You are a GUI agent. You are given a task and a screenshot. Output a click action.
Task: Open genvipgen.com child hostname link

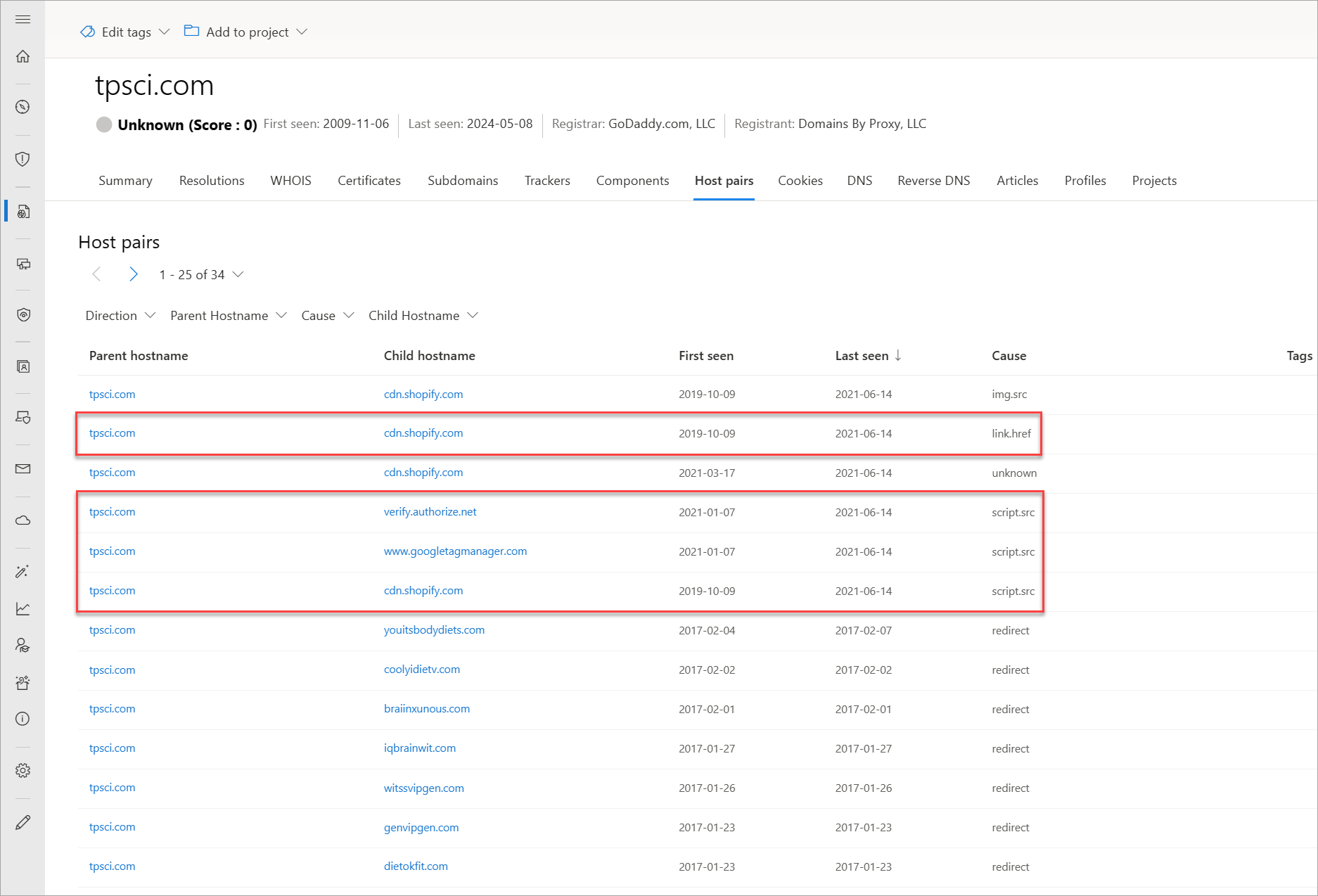[x=421, y=827]
